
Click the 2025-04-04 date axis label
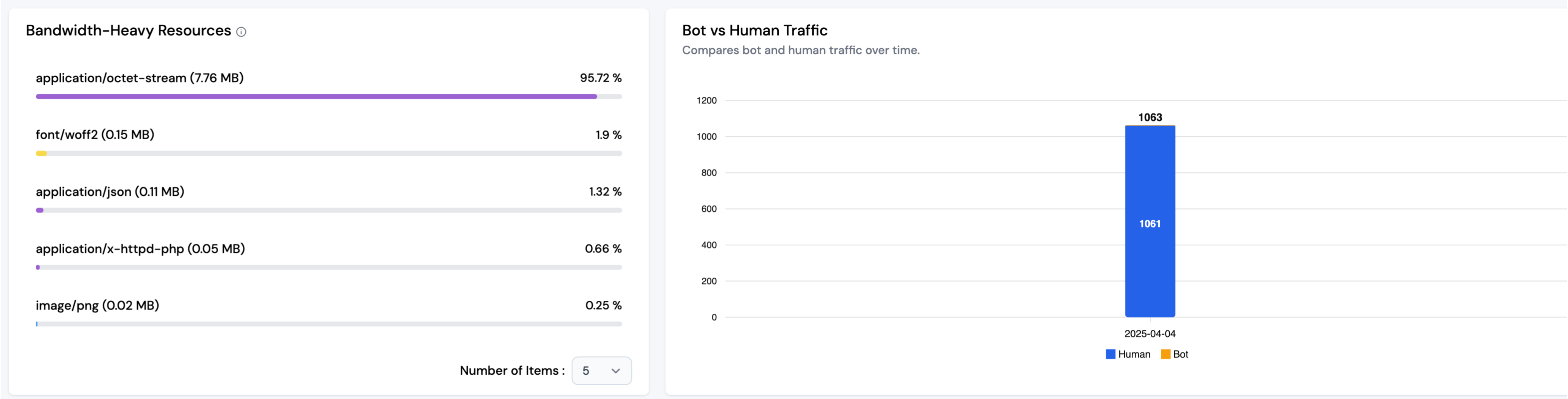coord(1149,334)
